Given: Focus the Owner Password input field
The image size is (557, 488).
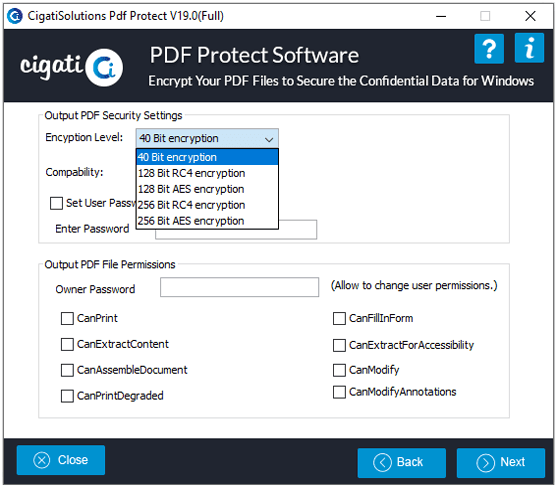Looking at the screenshot, I should pyautogui.click(x=239, y=287).
